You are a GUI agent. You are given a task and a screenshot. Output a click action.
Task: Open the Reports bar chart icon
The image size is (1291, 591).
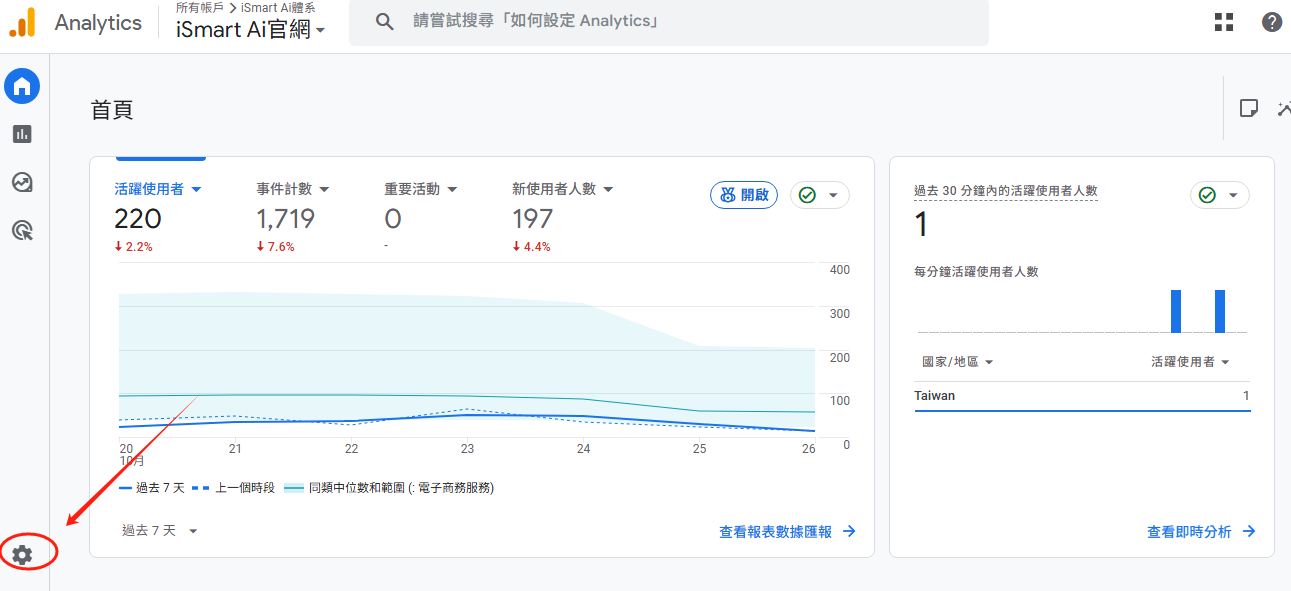pyautogui.click(x=22, y=134)
